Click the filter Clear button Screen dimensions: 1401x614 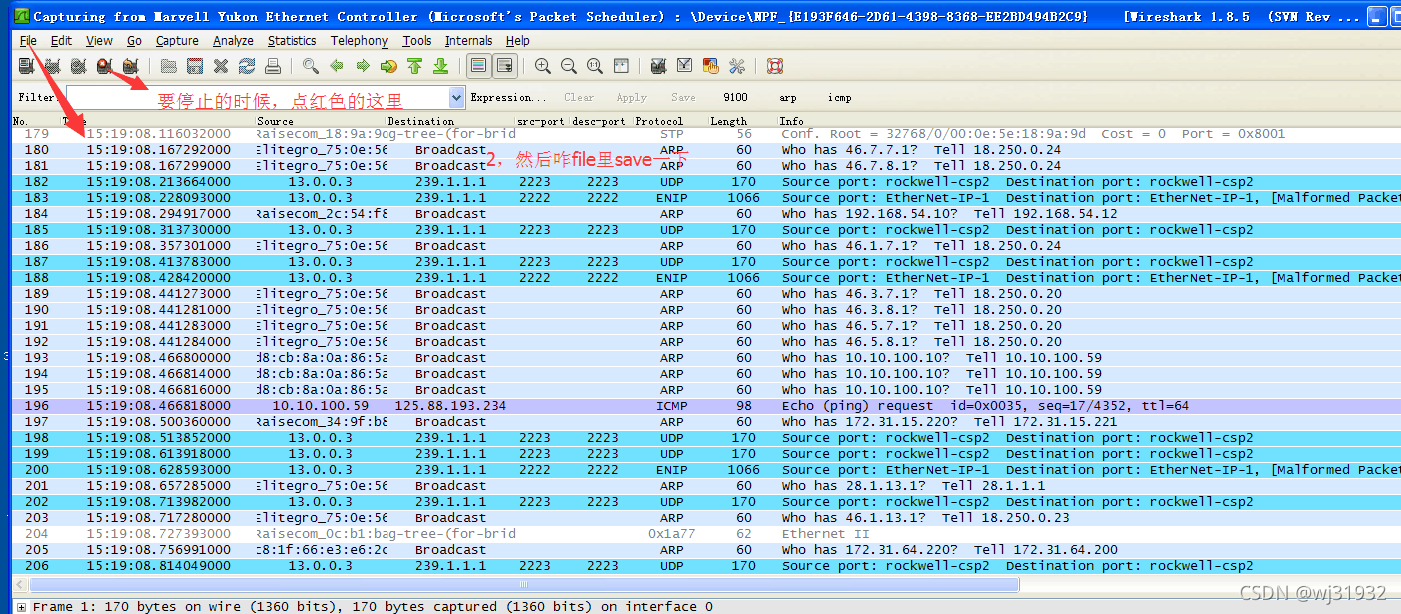click(579, 97)
